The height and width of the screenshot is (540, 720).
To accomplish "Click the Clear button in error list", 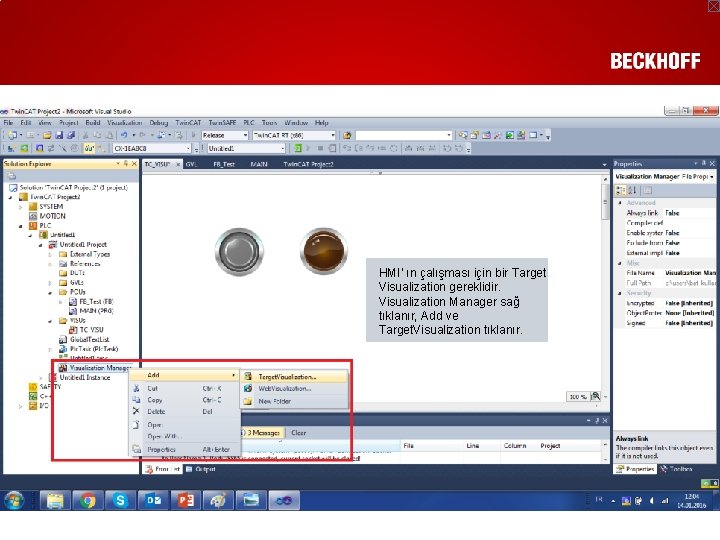I will pos(298,433).
